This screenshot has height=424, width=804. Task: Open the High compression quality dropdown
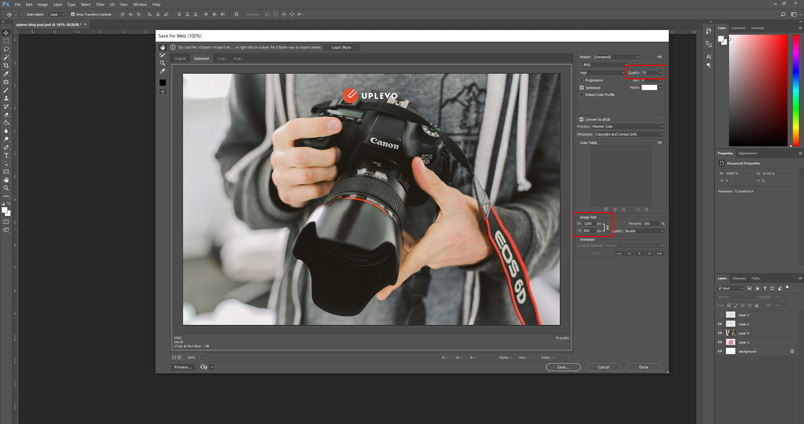point(601,73)
